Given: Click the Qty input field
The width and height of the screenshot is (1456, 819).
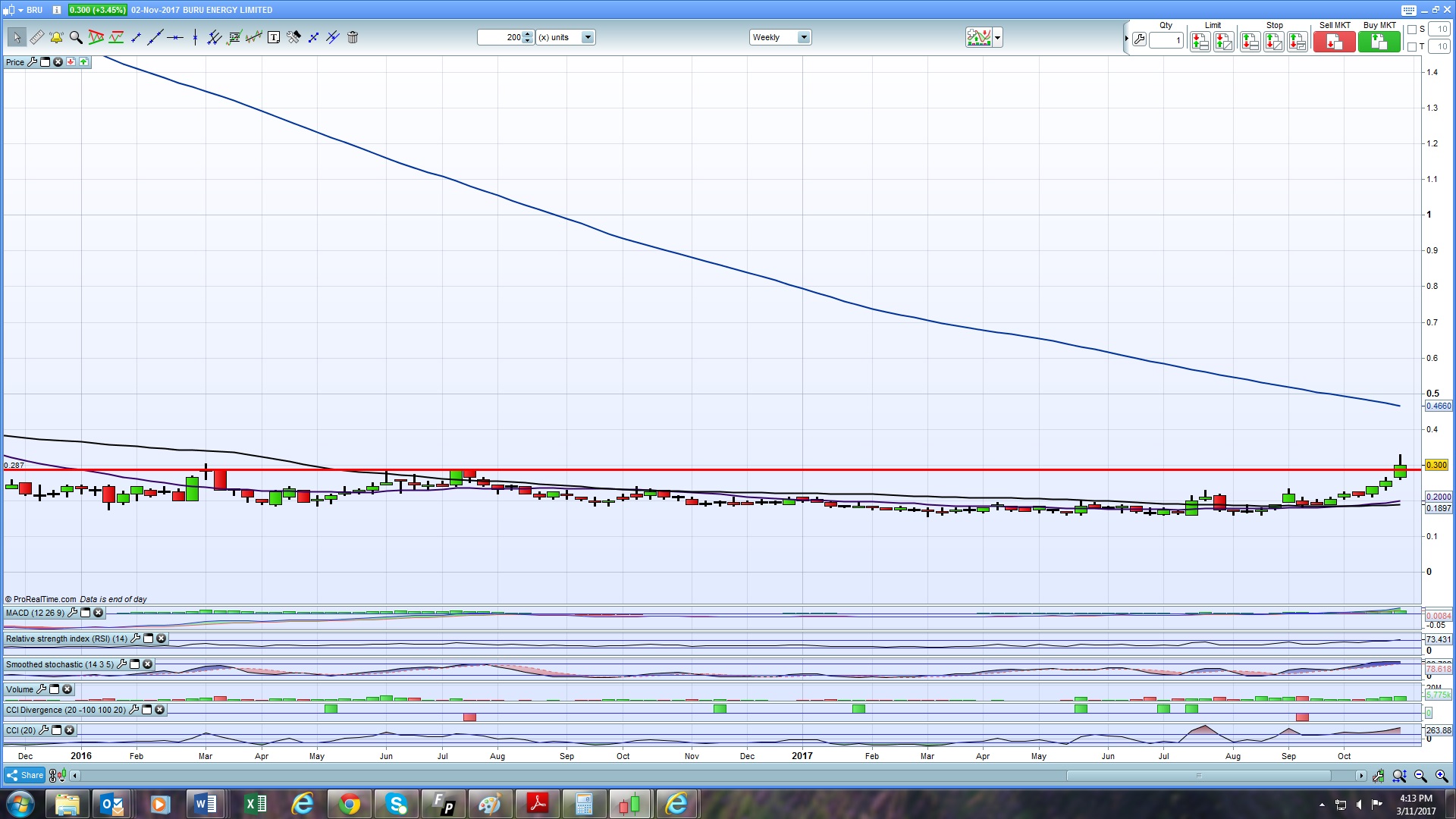Looking at the screenshot, I should pyautogui.click(x=1166, y=41).
